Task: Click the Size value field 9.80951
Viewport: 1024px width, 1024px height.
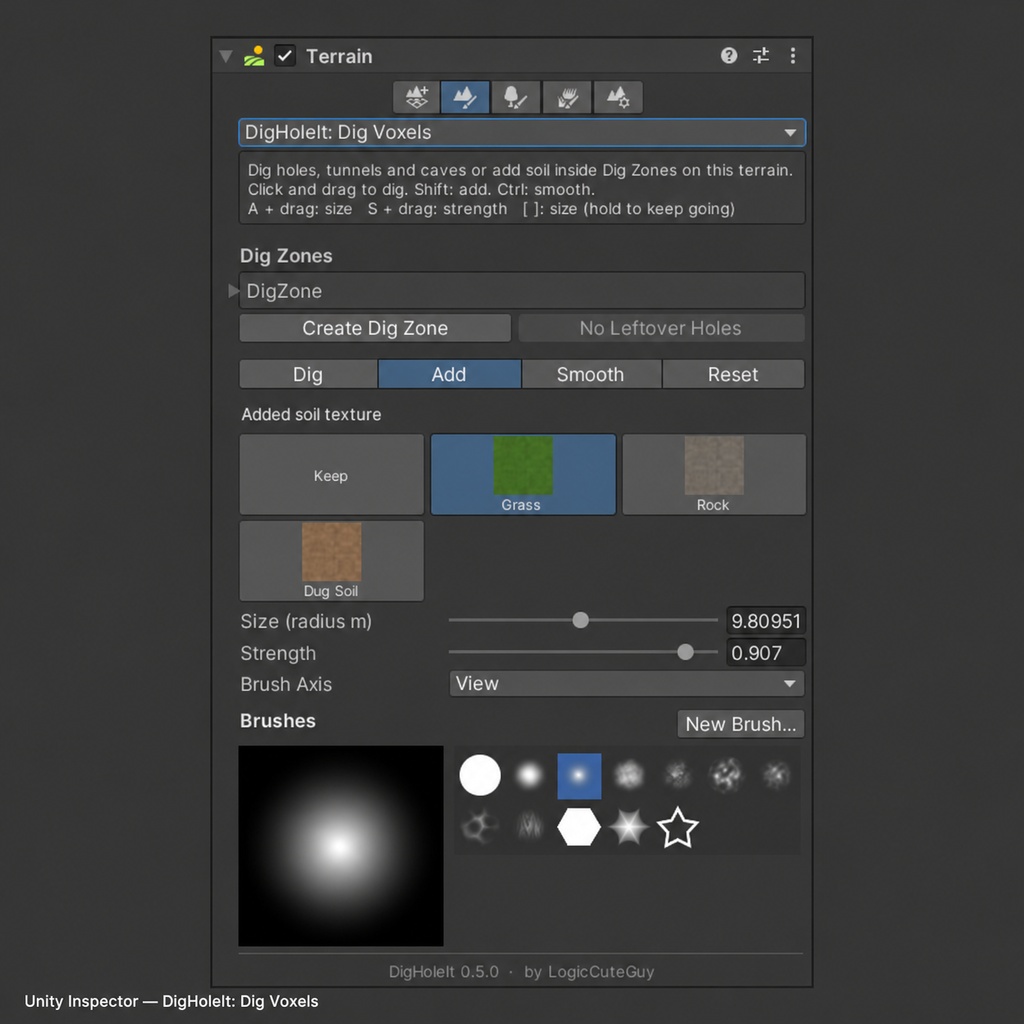Action: click(765, 621)
